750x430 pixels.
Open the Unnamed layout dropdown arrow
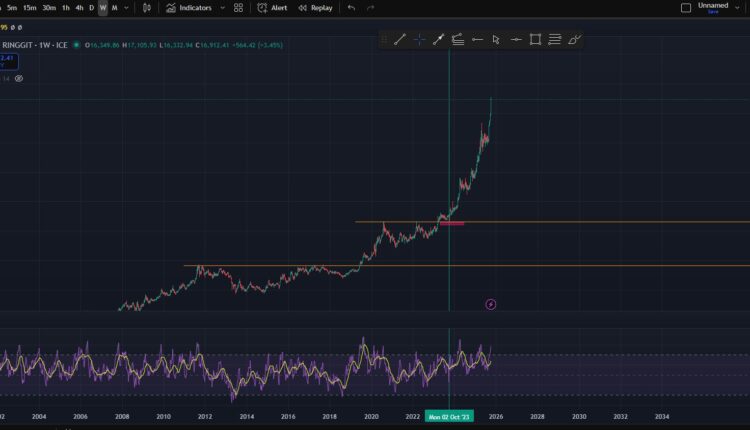tap(740, 8)
